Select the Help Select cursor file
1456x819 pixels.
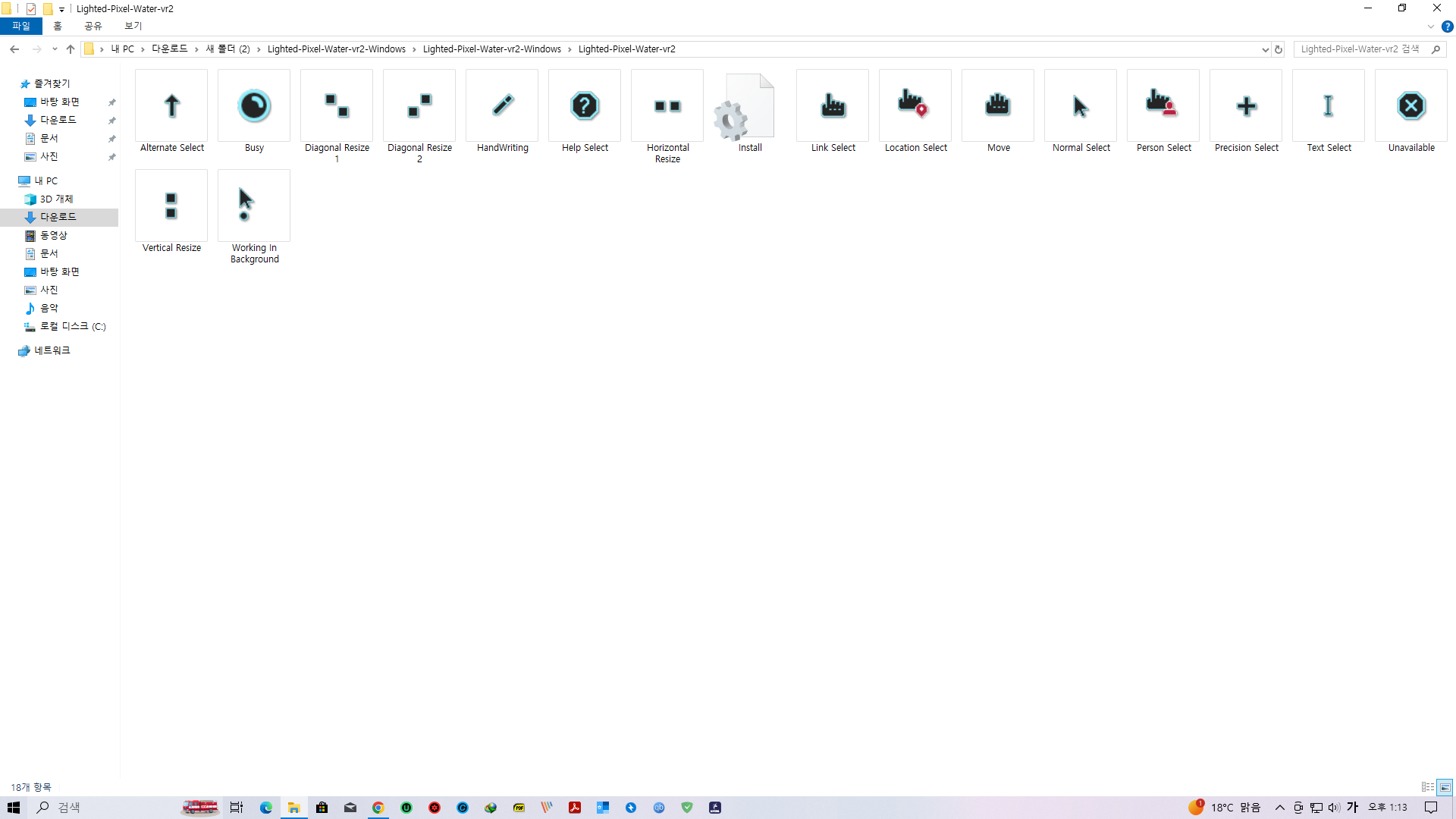[585, 111]
